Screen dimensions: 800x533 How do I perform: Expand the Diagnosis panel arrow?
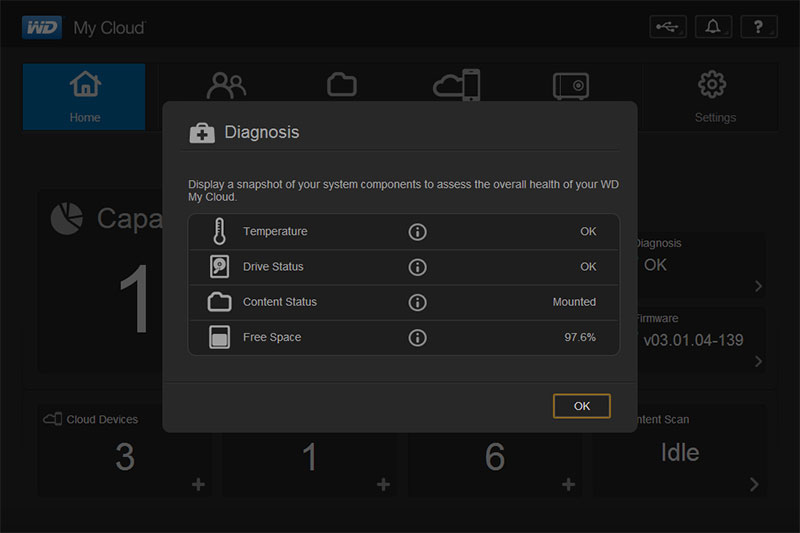[758, 286]
